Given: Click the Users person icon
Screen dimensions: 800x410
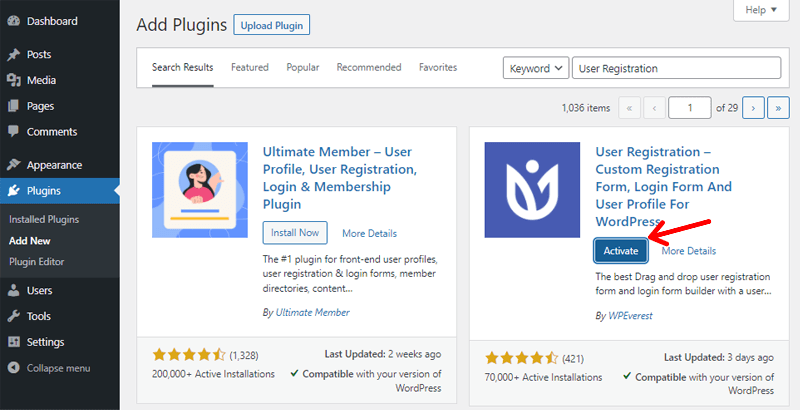Looking at the screenshot, I should click(14, 291).
